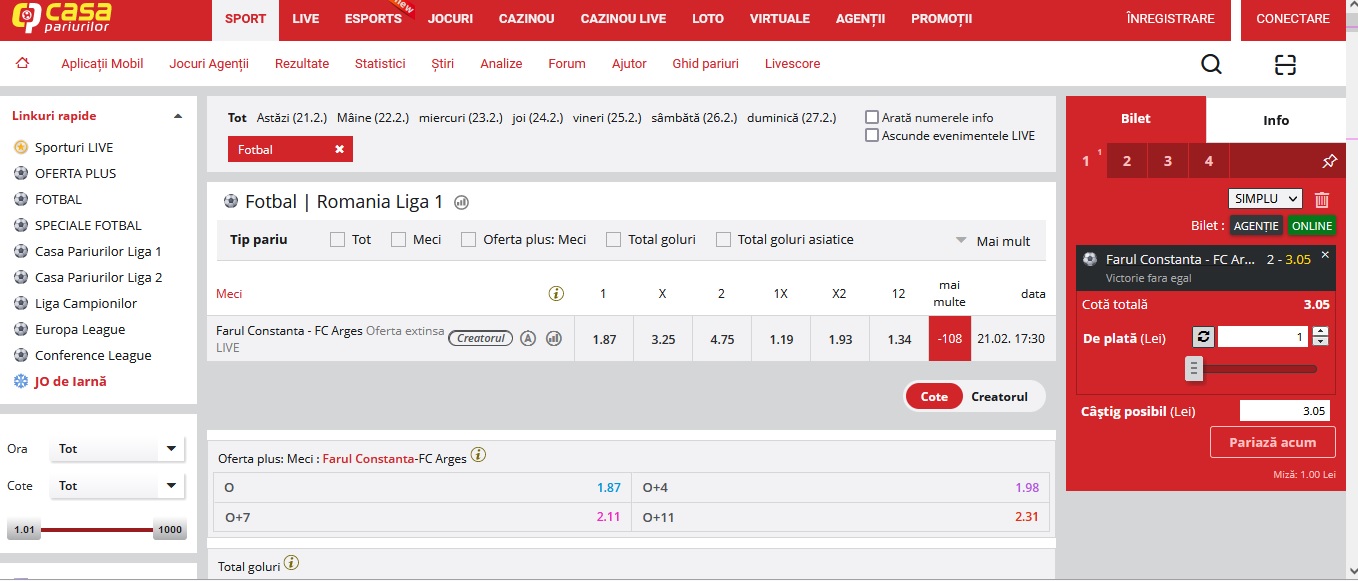
Task: Open Europa League quick link
Action: tap(80, 329)
